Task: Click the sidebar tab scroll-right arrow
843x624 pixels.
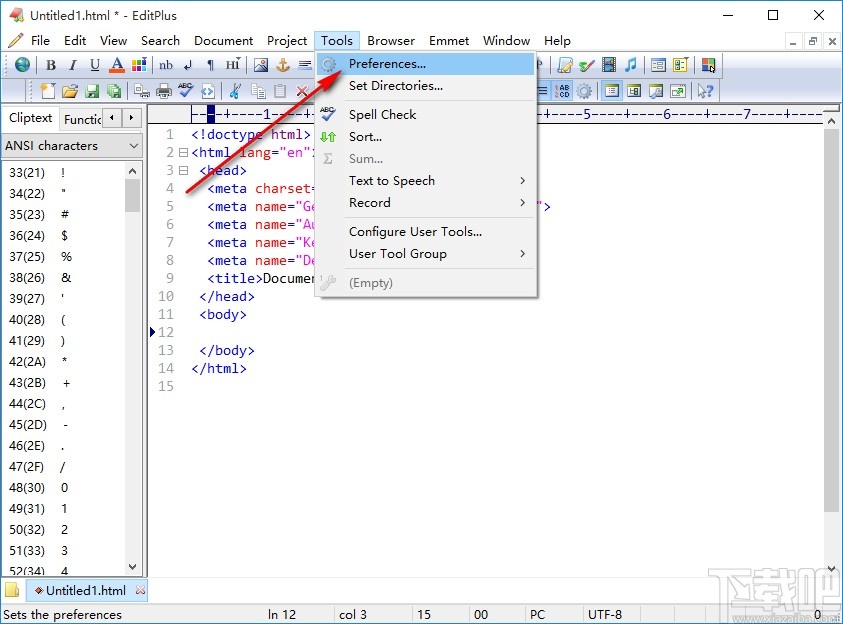Action: pos(131,118)
